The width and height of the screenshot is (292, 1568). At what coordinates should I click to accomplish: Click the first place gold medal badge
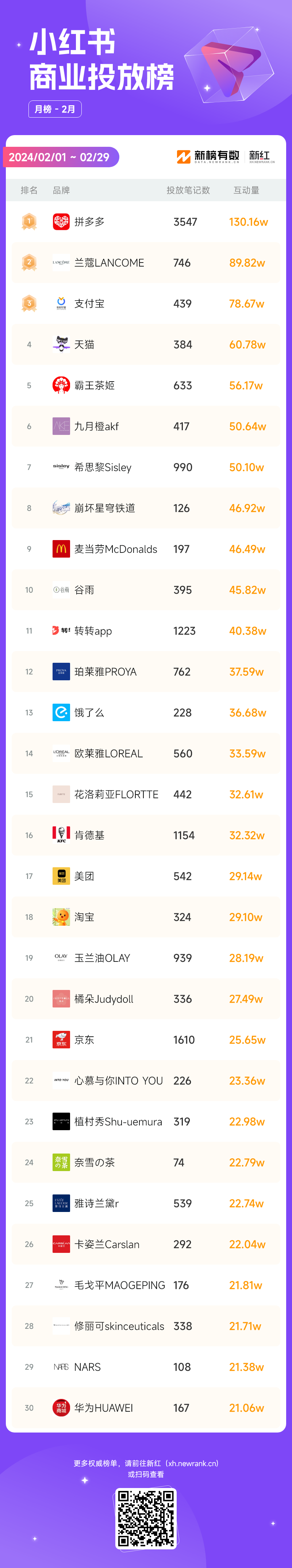pos(28,222)
